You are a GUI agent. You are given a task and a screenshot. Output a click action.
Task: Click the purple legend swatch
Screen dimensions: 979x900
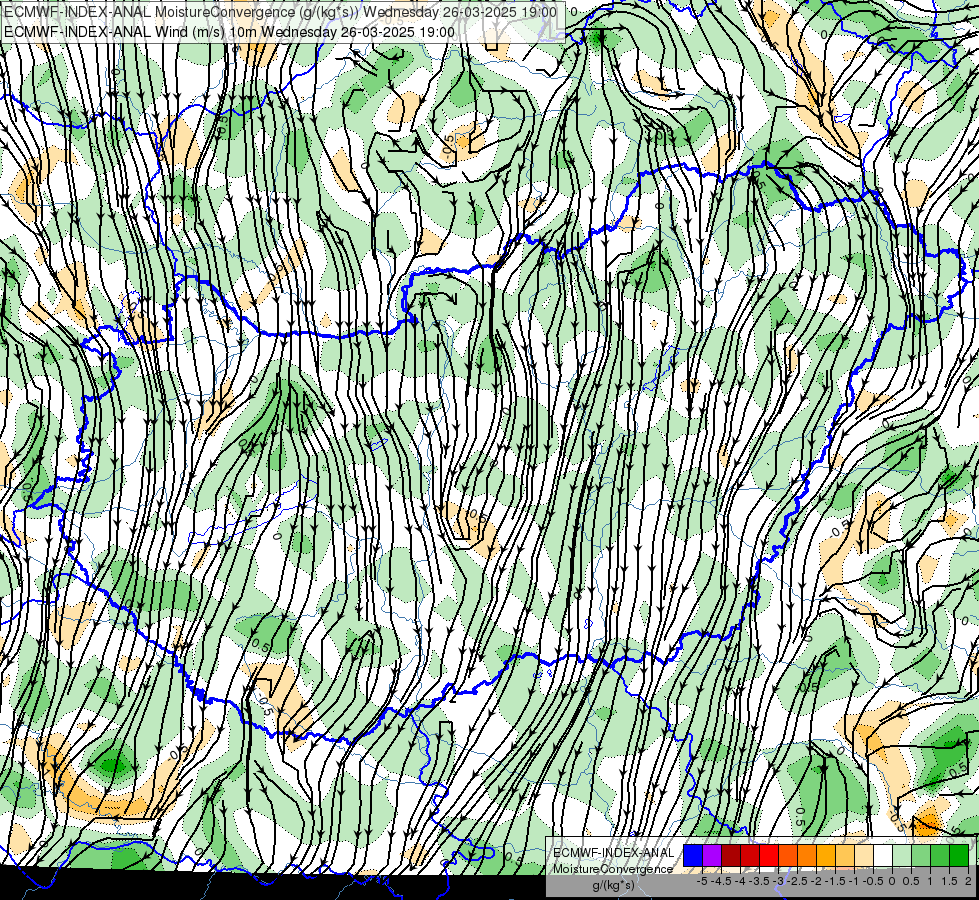coord(712,855)
